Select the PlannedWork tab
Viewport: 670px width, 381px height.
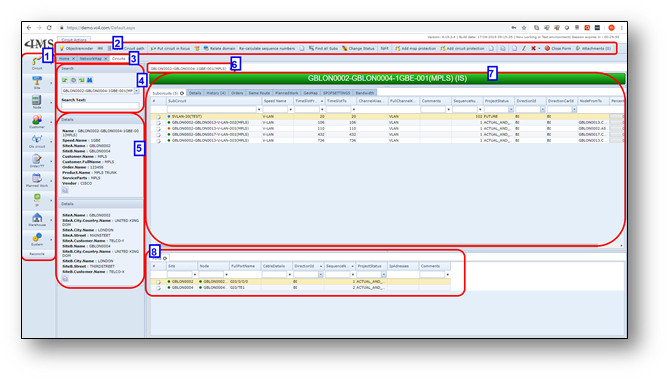click(287, 93)
